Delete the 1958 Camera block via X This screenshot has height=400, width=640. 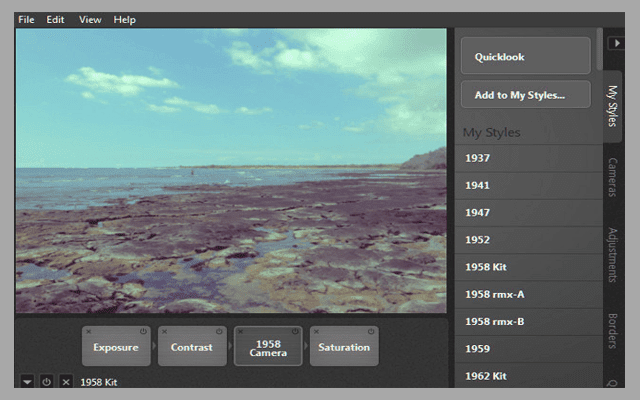click(x=240, y=332)
